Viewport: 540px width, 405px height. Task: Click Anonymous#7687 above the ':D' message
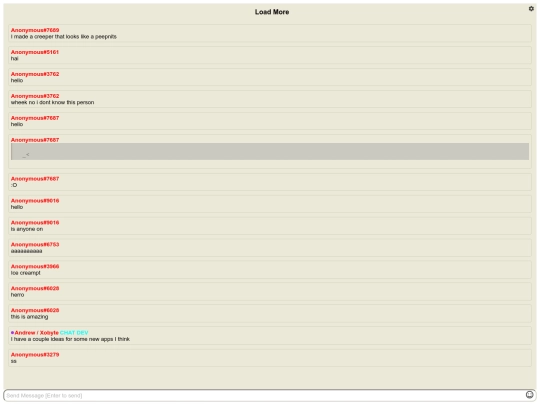point(35,179)
